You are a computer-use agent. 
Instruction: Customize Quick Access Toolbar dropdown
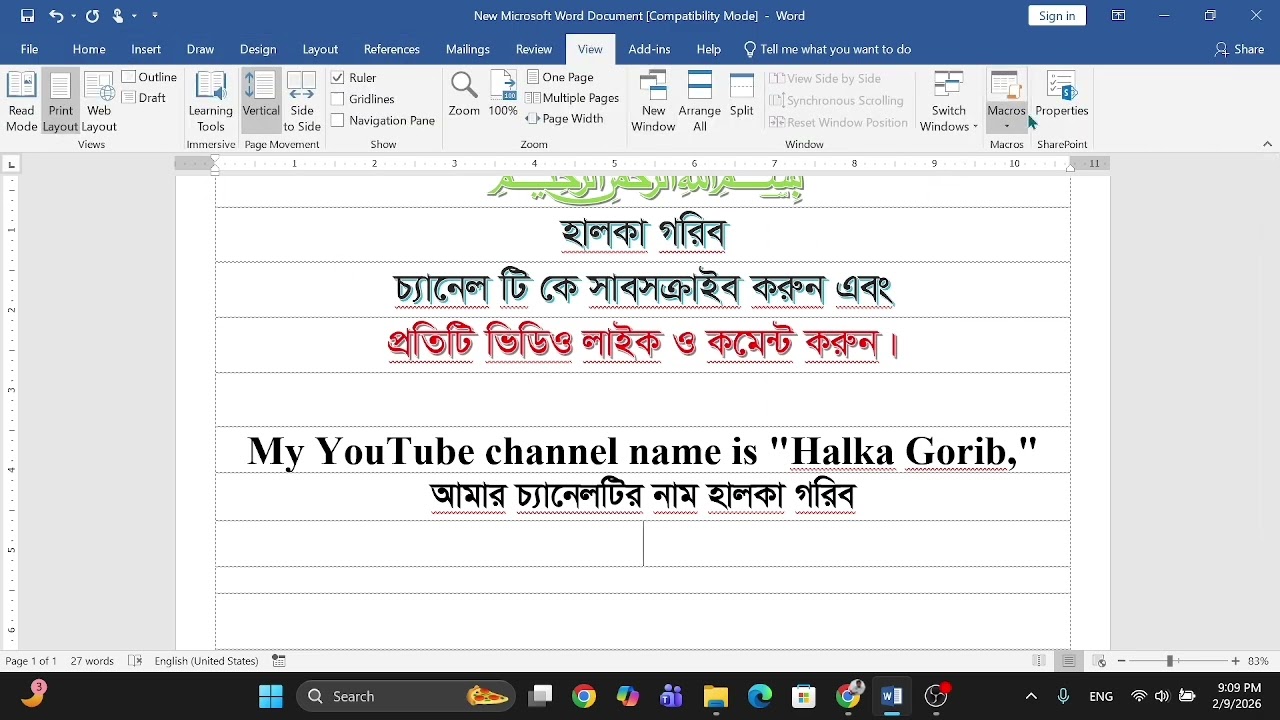point(154,16)
